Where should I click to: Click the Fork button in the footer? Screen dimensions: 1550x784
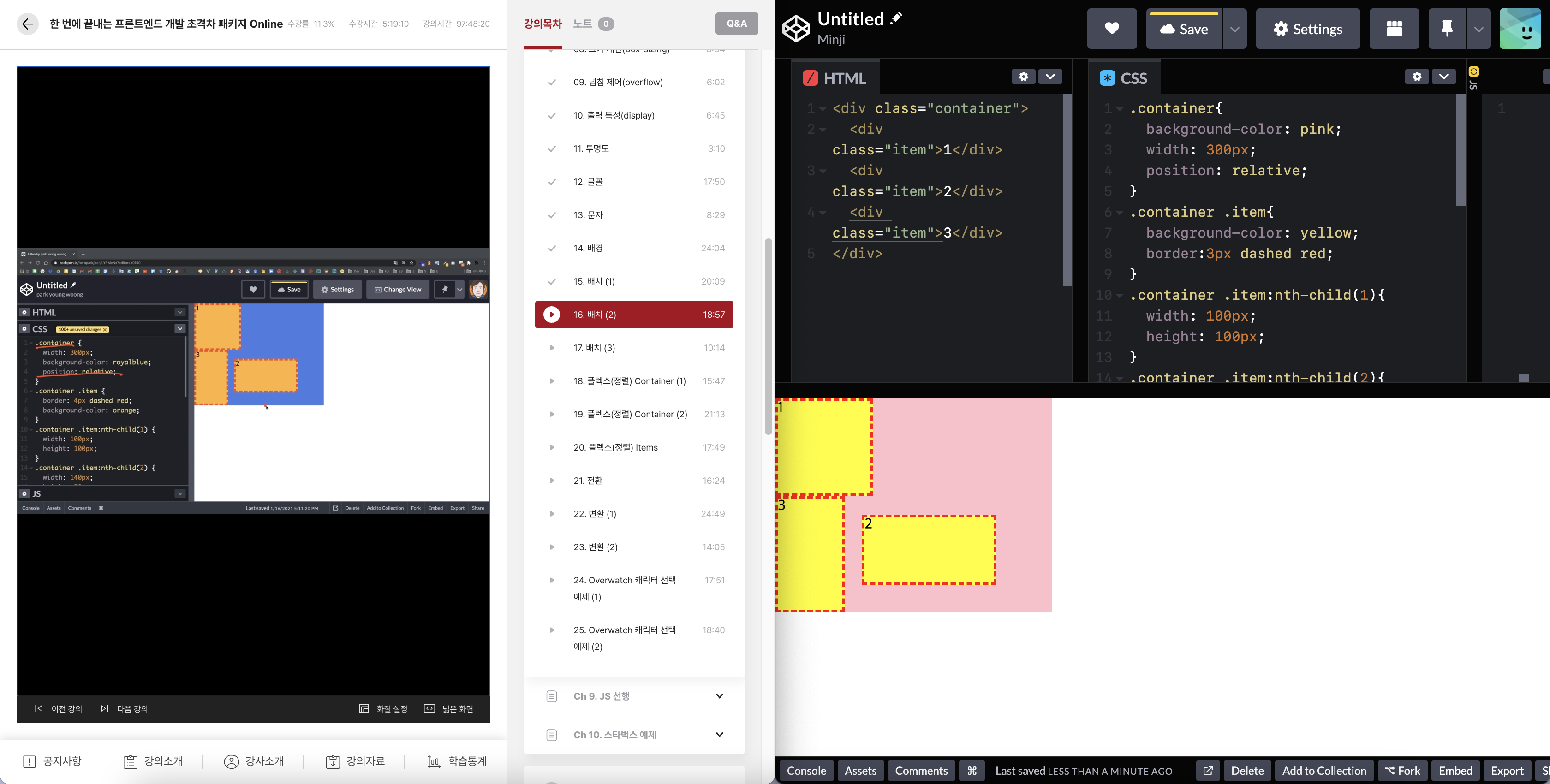click(1402, 771)
